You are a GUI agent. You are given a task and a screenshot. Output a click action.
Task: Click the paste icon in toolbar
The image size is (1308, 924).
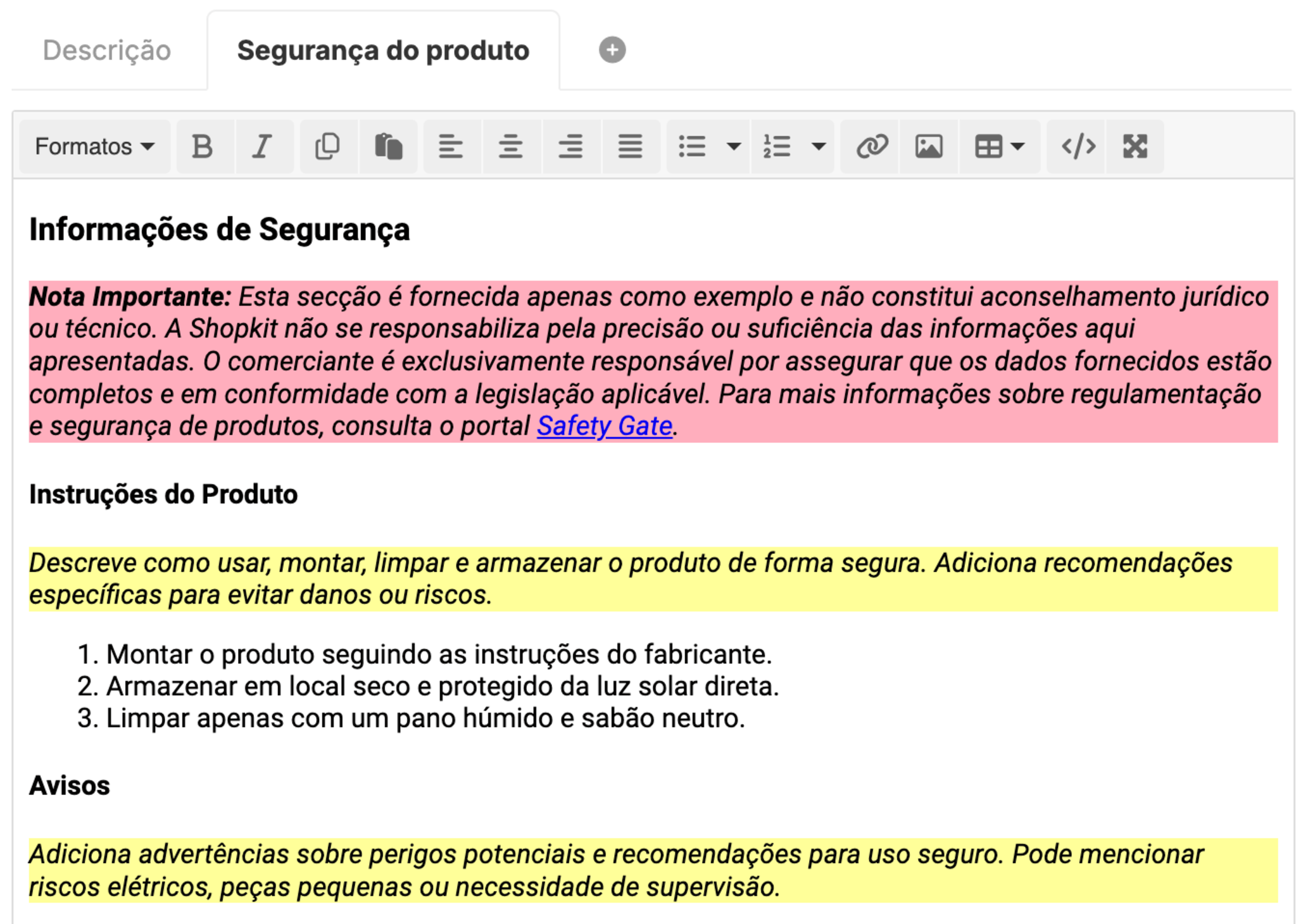pyautogui.click(x=388, y=147)
